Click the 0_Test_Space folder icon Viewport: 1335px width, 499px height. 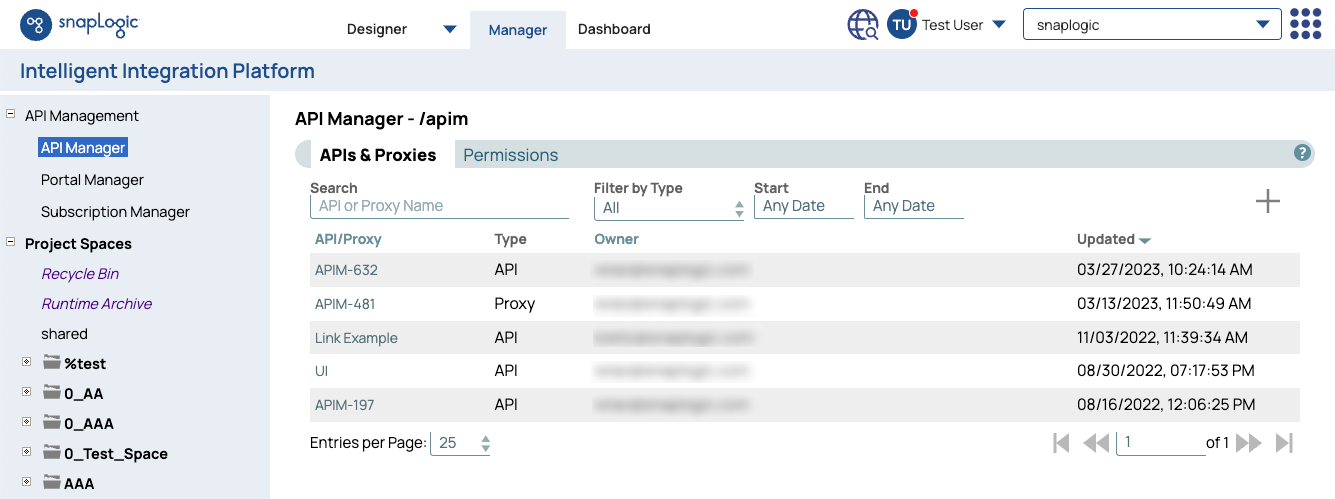click(52, 453)
